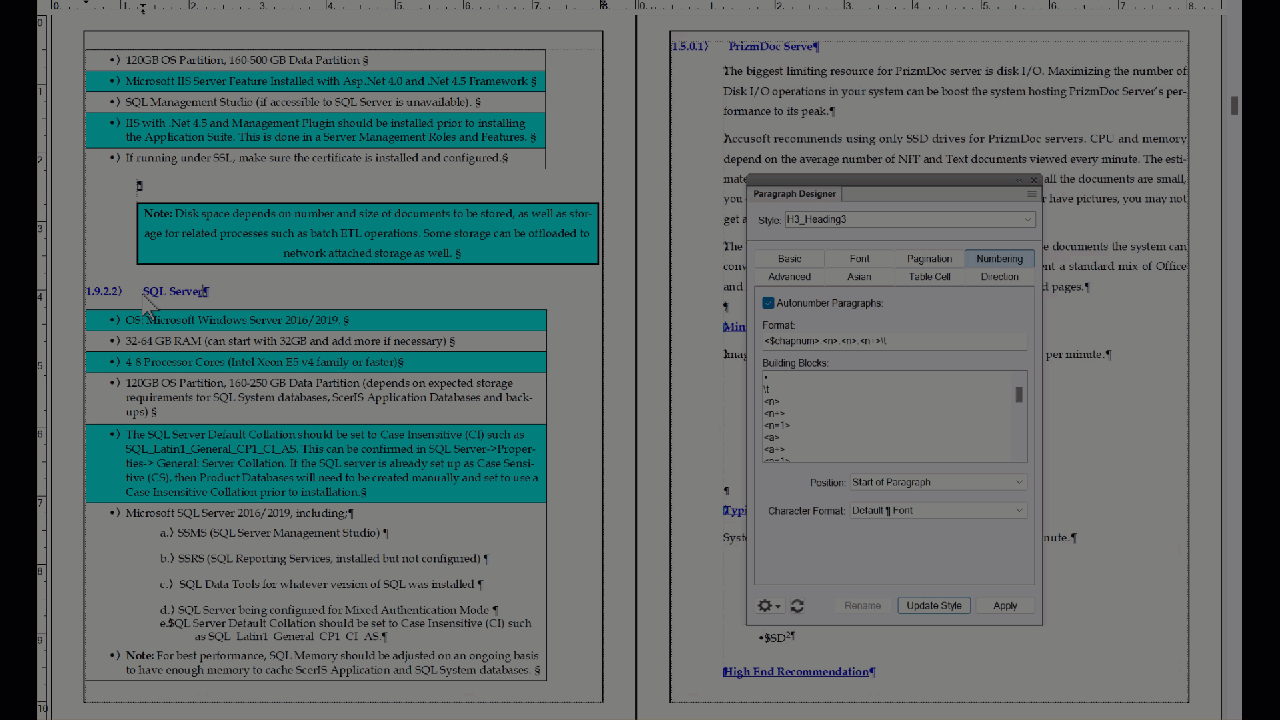This screenshot has width=1280, height=720.
Task: Open the Character Format dropdown
Action: pos(938,510)
